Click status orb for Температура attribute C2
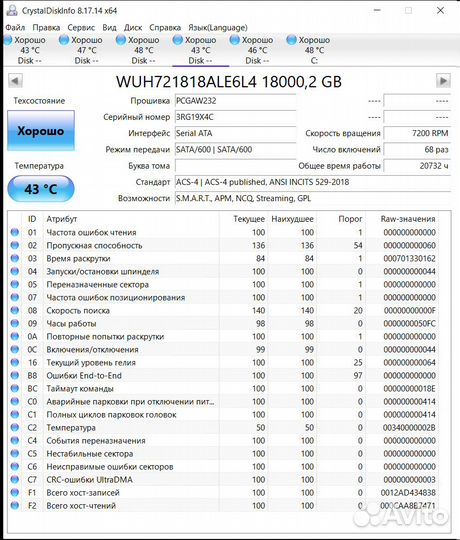460x540 pixels. (15, 427)
